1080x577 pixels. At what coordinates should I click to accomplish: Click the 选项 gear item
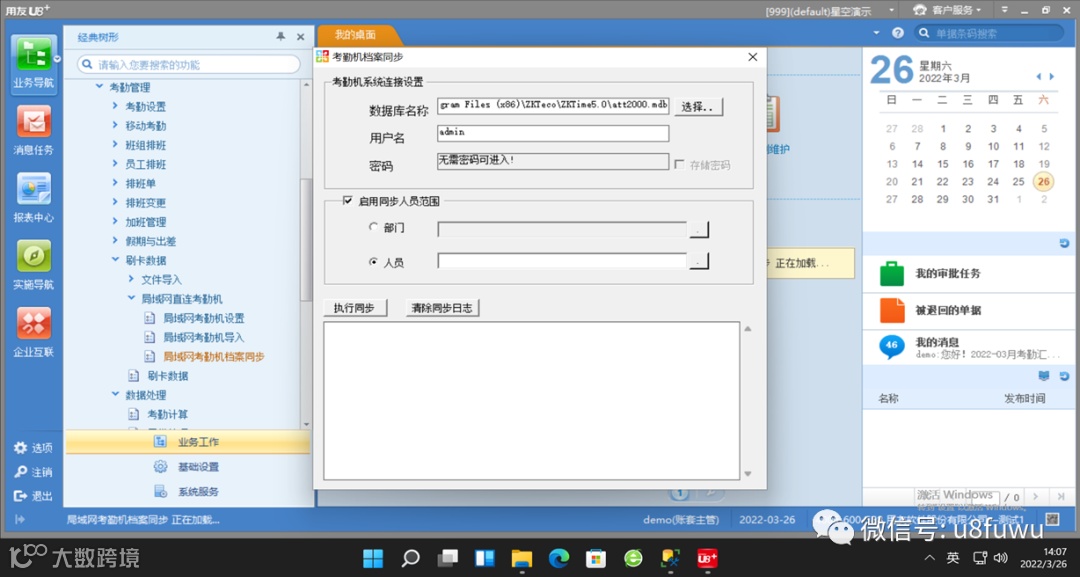(x=33, y=448)
